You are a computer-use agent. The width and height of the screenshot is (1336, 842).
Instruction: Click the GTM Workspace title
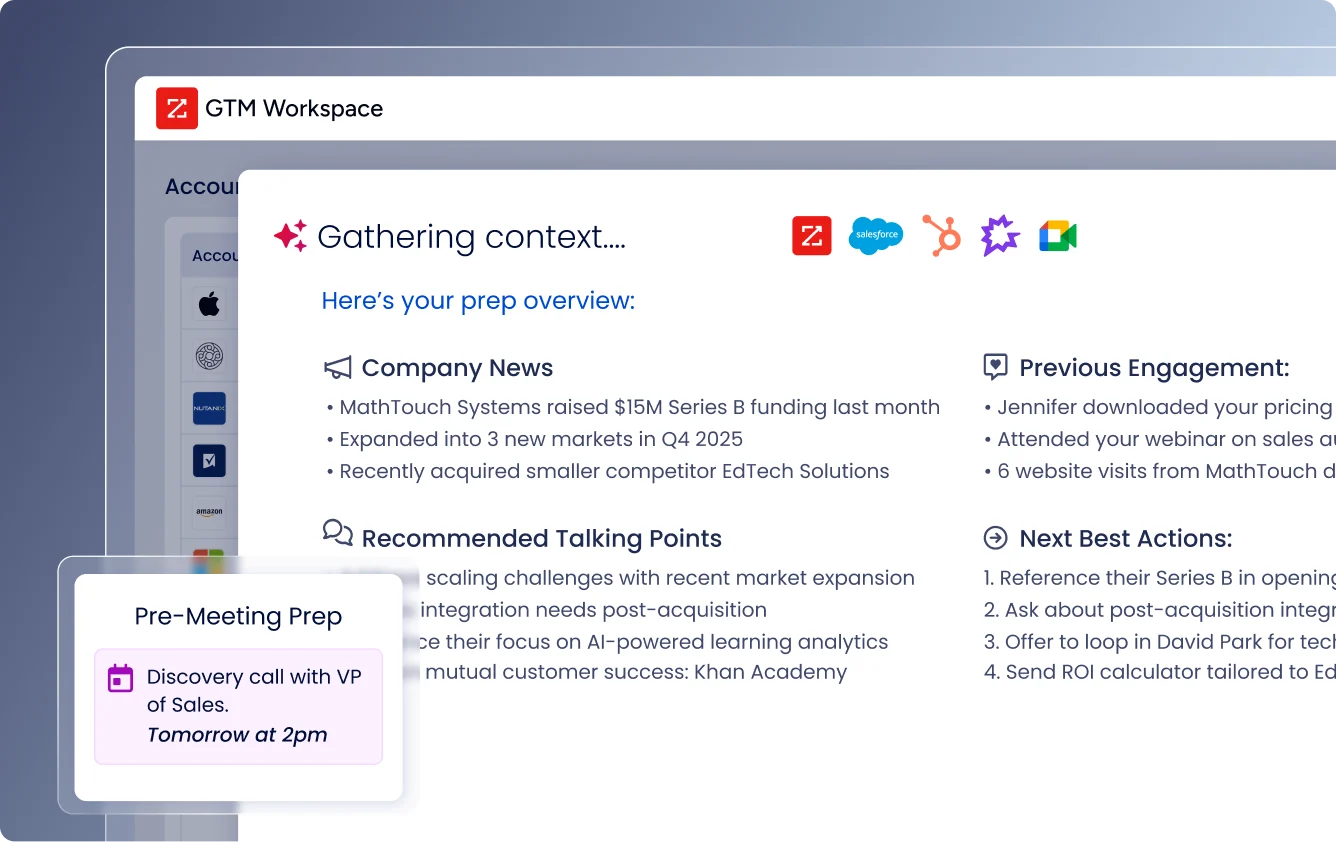(x=294, y=109)
